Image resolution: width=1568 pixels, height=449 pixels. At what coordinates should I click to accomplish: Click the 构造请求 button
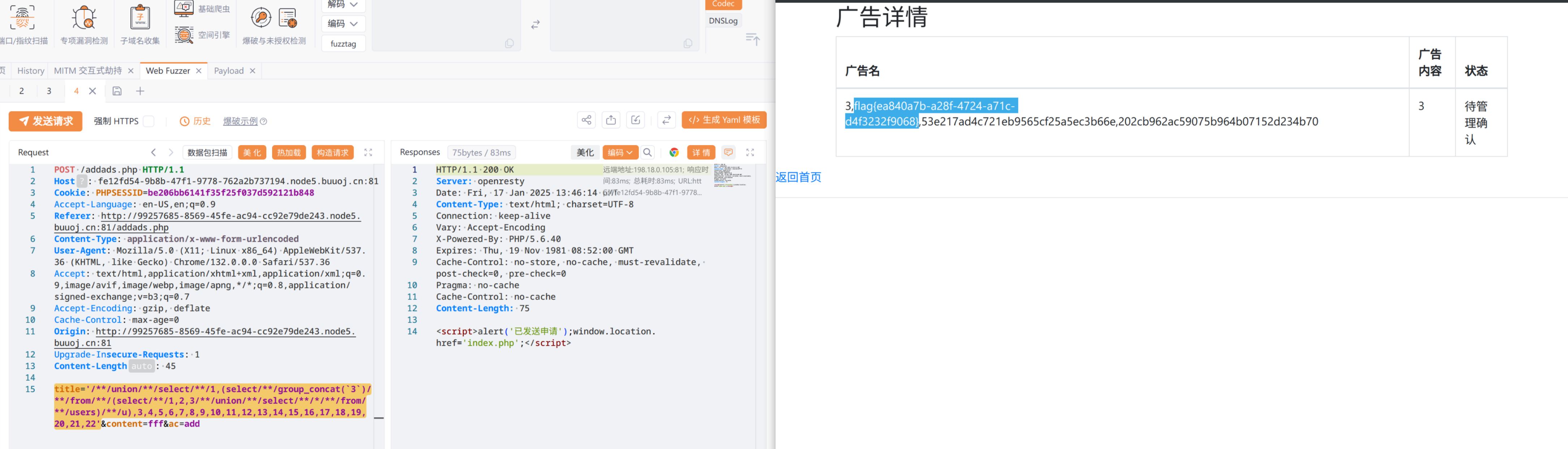pyautogui.click(x=333, y=152)
